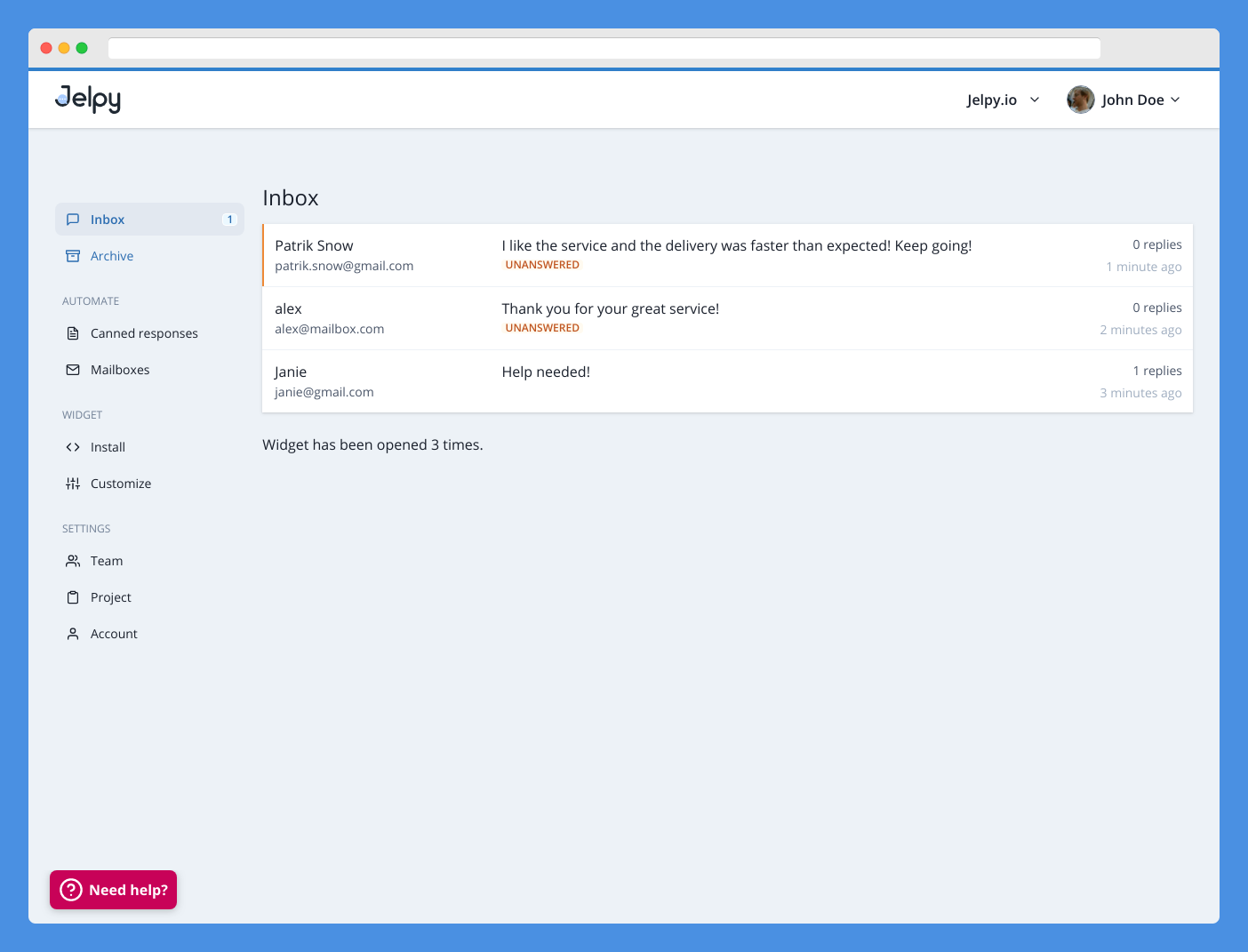The width and height of the screenshot is (1248, 952).
Task: Open the message from alex
Action: (727, 318)
